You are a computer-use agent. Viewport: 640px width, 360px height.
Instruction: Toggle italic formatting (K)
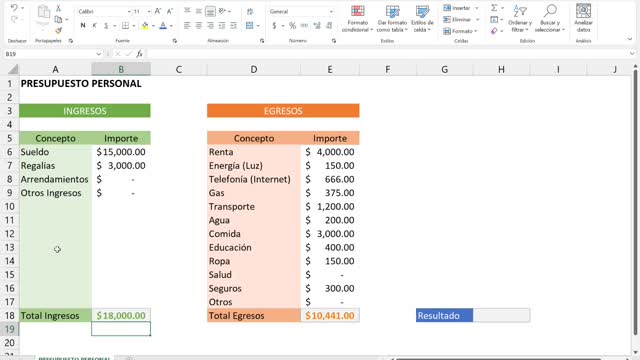click(x=94, y=26)
